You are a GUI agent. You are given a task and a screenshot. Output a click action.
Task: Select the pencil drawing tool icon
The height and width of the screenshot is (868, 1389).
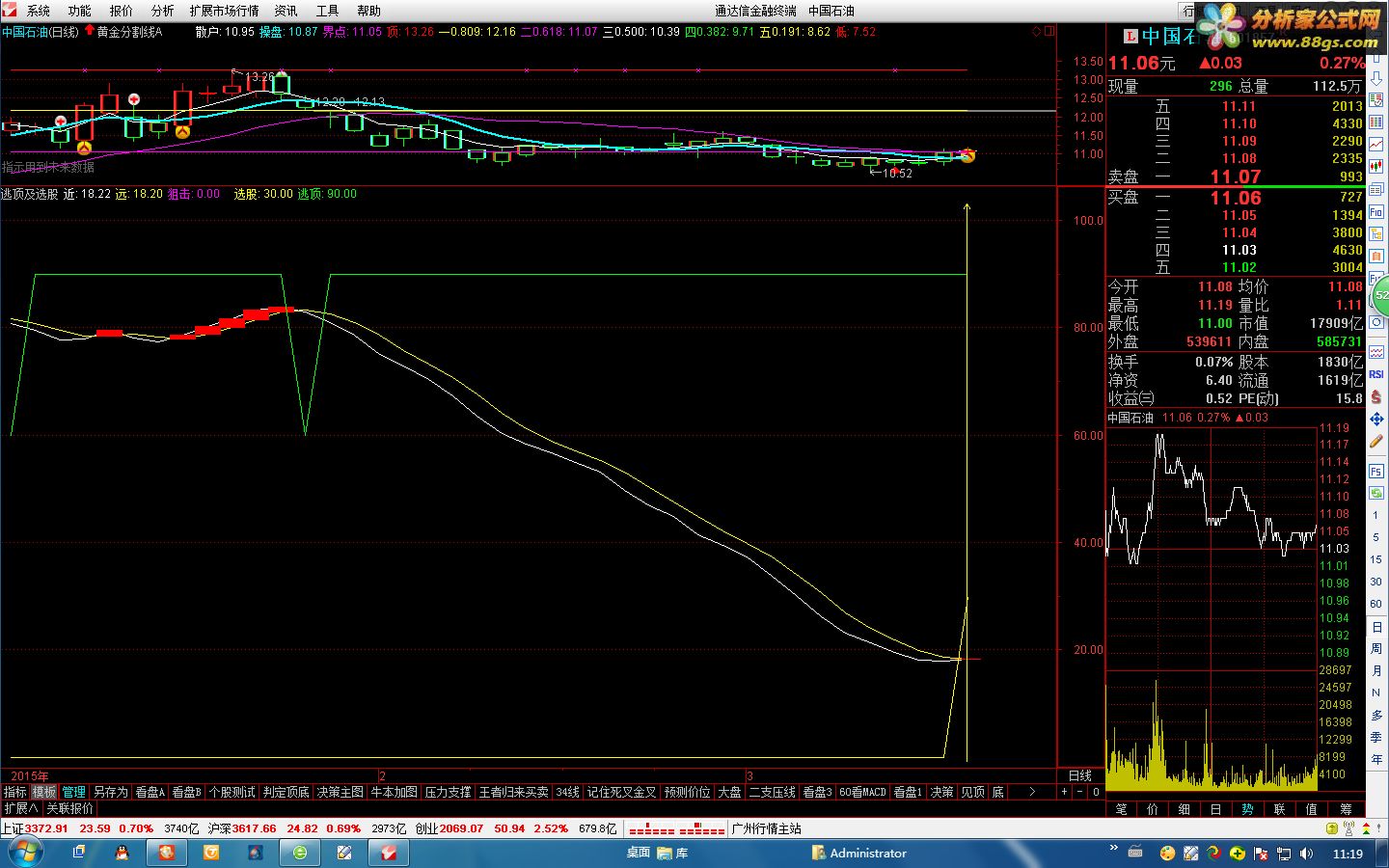[x=1376, y=442]
